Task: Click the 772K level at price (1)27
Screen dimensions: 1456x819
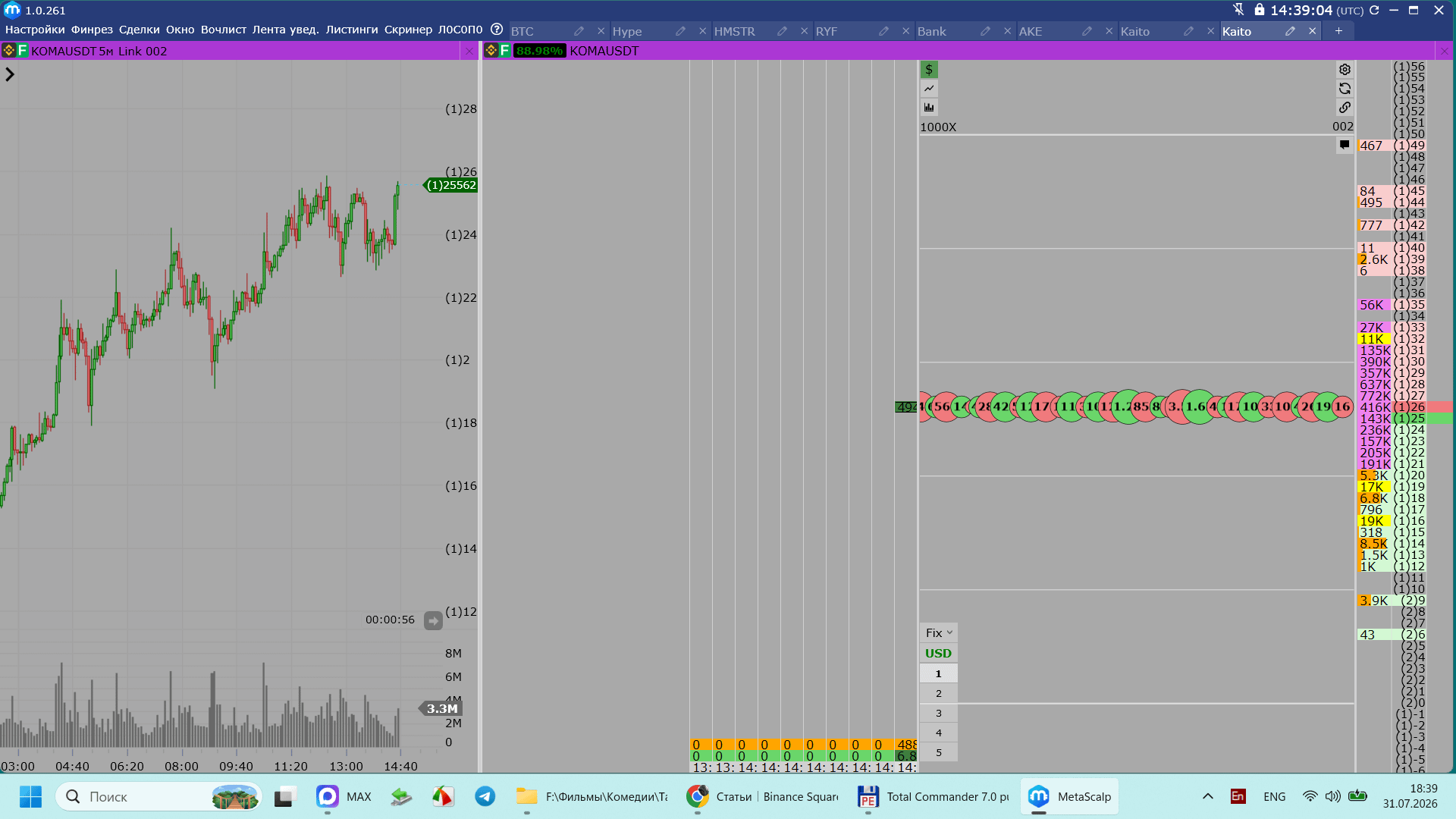Action: point(1392,396)
